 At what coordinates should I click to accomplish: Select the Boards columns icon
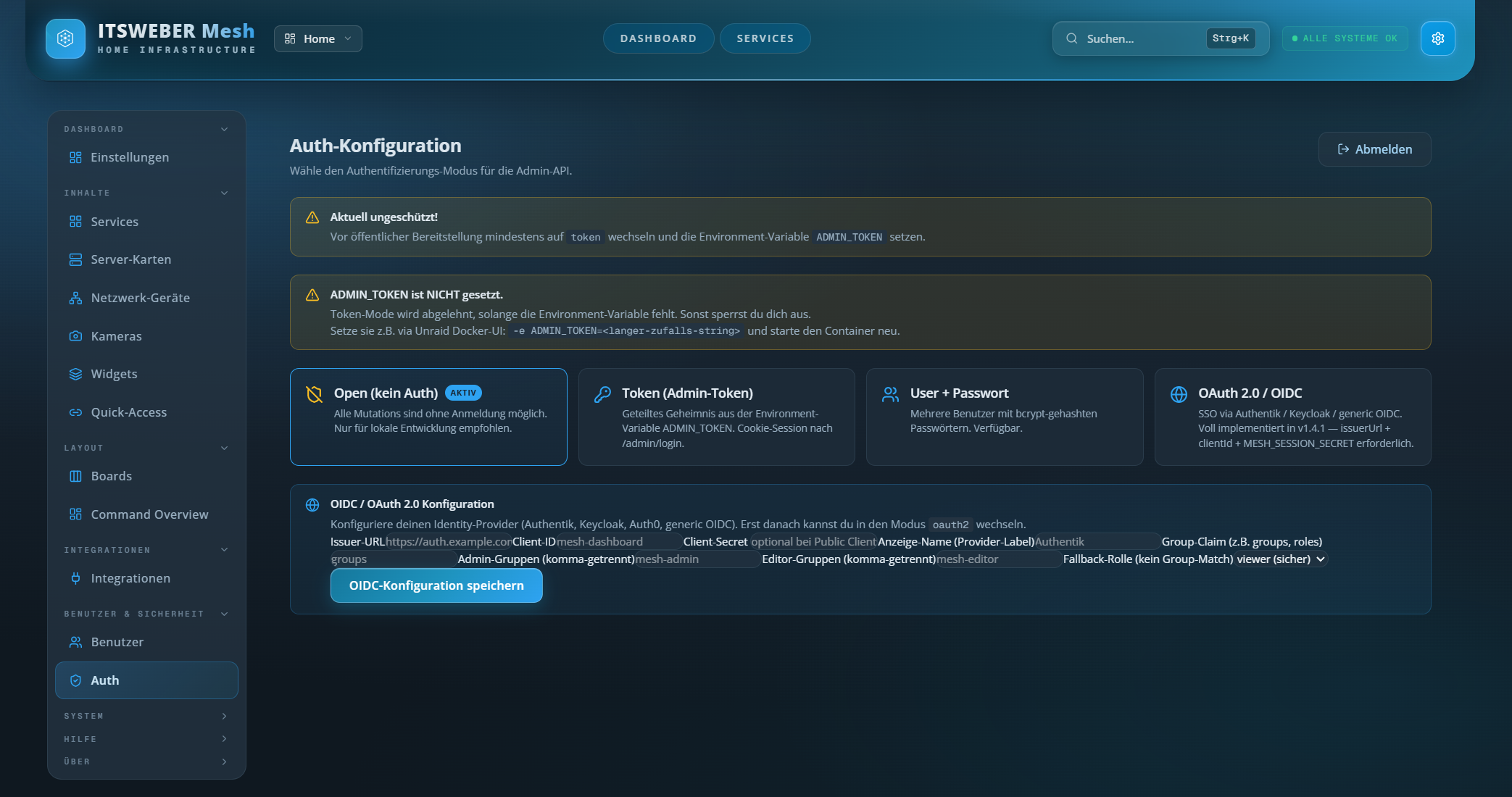(76, 476)
